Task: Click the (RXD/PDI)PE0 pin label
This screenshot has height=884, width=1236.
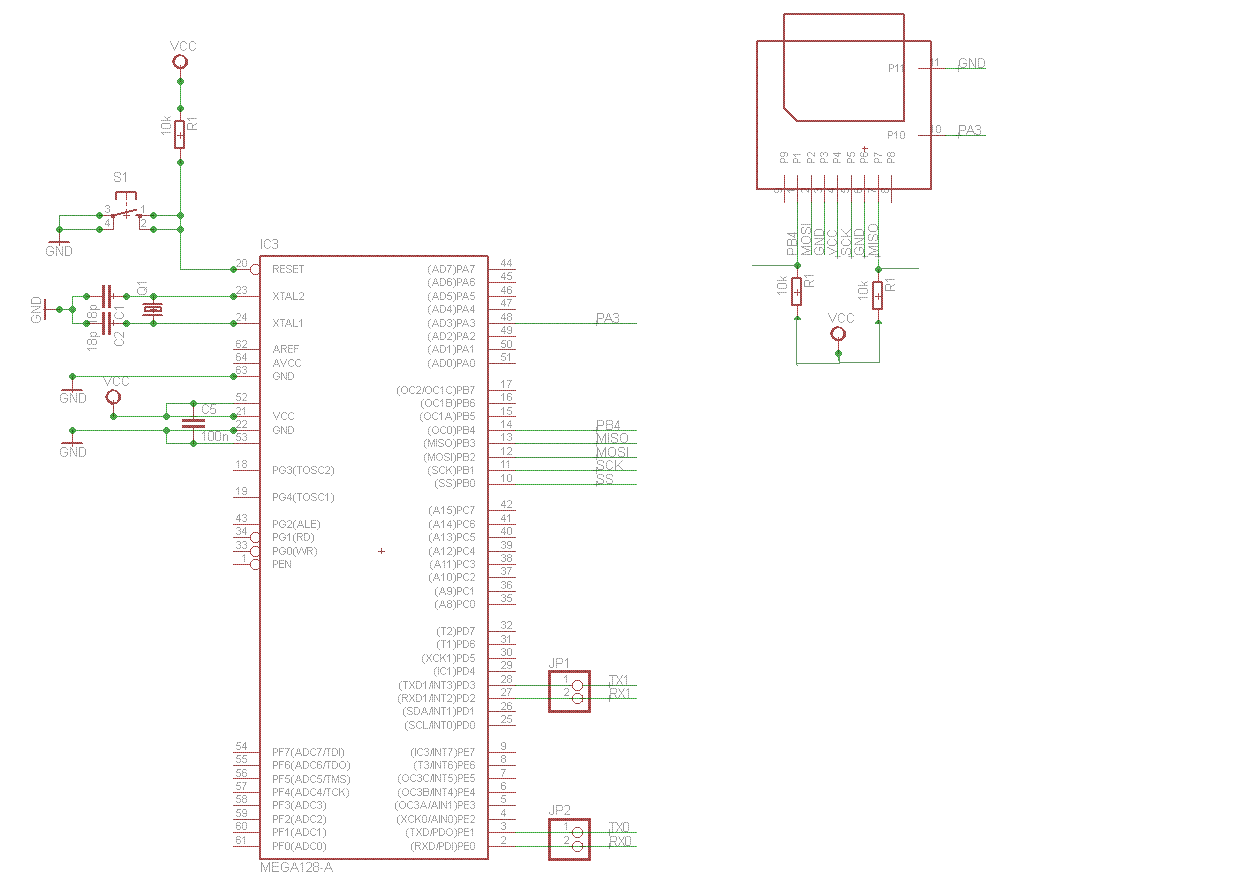Action: tap(443, 846)
